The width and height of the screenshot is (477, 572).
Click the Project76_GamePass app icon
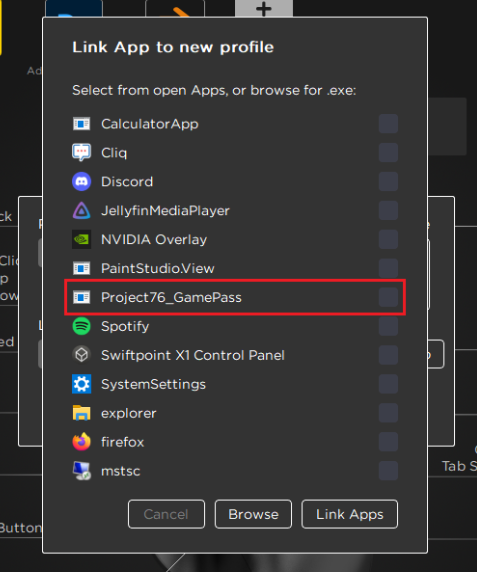click(x=81, y=297)
